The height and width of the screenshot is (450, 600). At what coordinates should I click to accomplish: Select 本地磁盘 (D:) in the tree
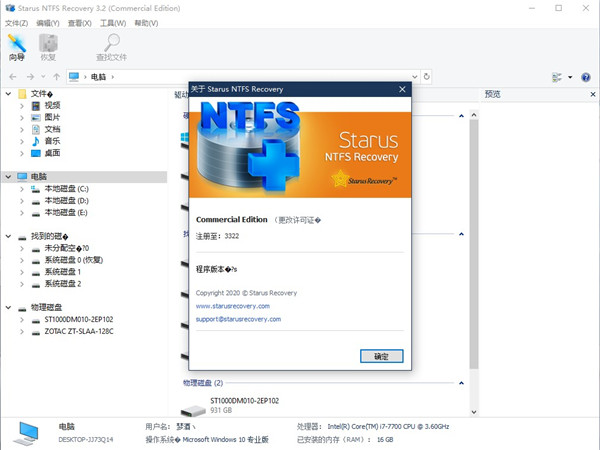coord(66,201)
